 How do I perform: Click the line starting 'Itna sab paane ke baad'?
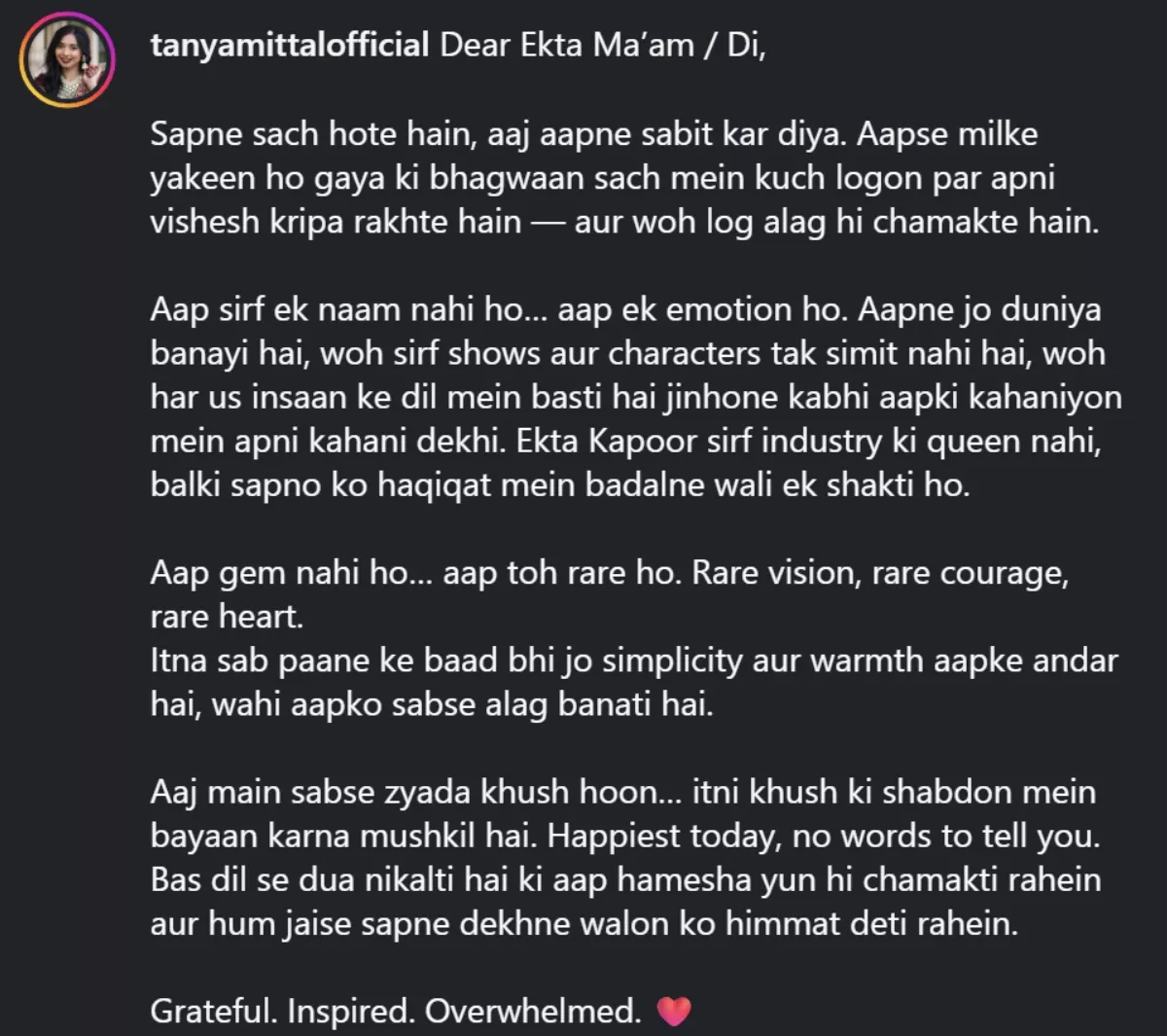(x=634, y=661)
